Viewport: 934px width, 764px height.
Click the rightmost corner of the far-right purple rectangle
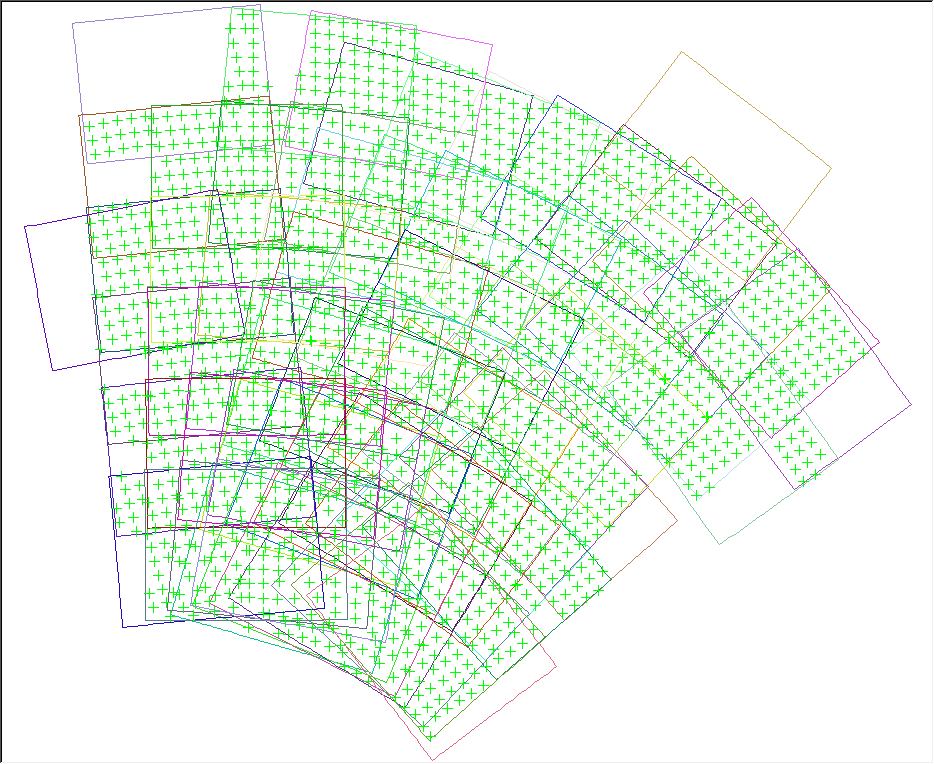[x=912, y=405]
